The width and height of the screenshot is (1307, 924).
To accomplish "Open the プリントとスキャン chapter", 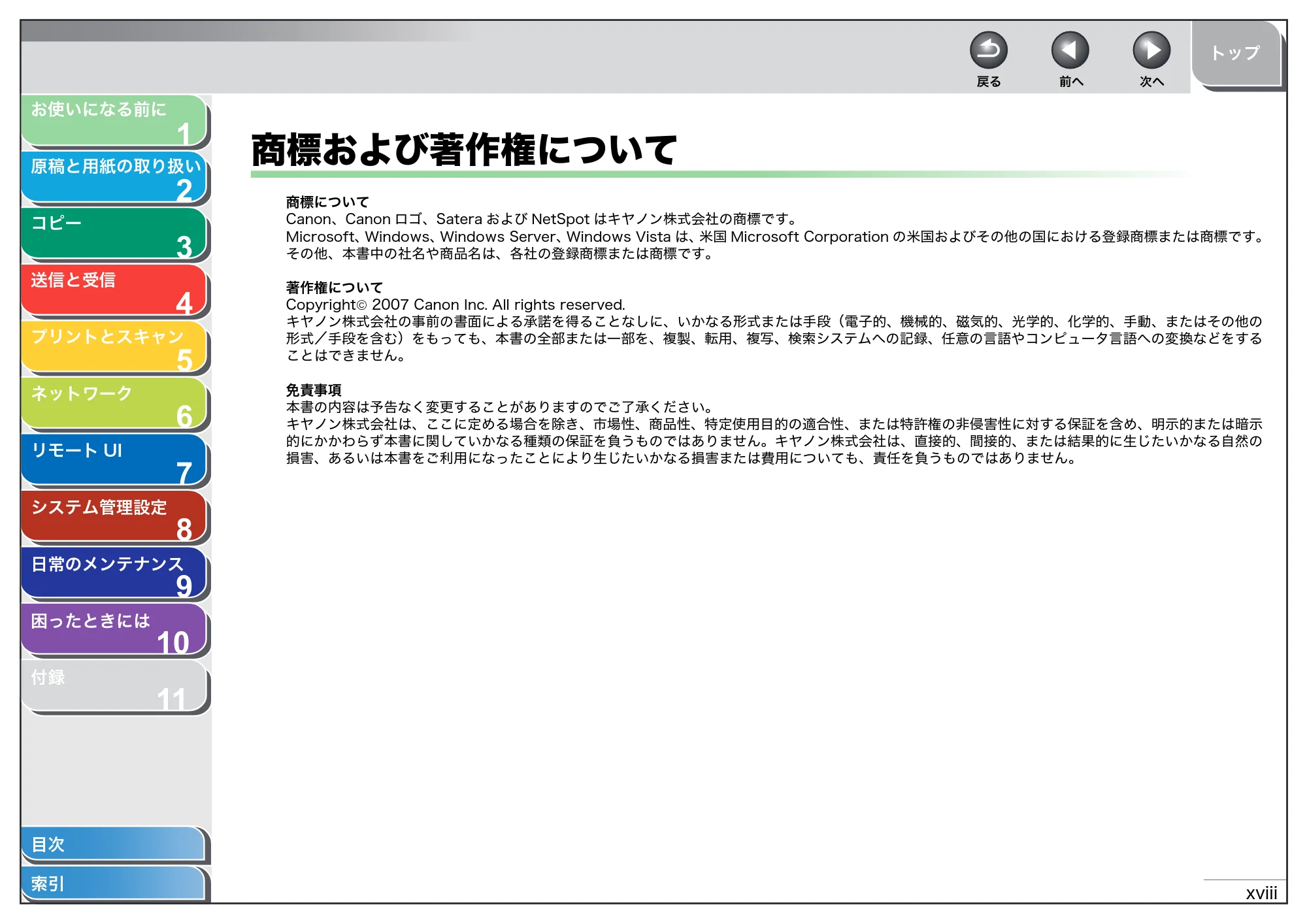I will tap(114, 347).
